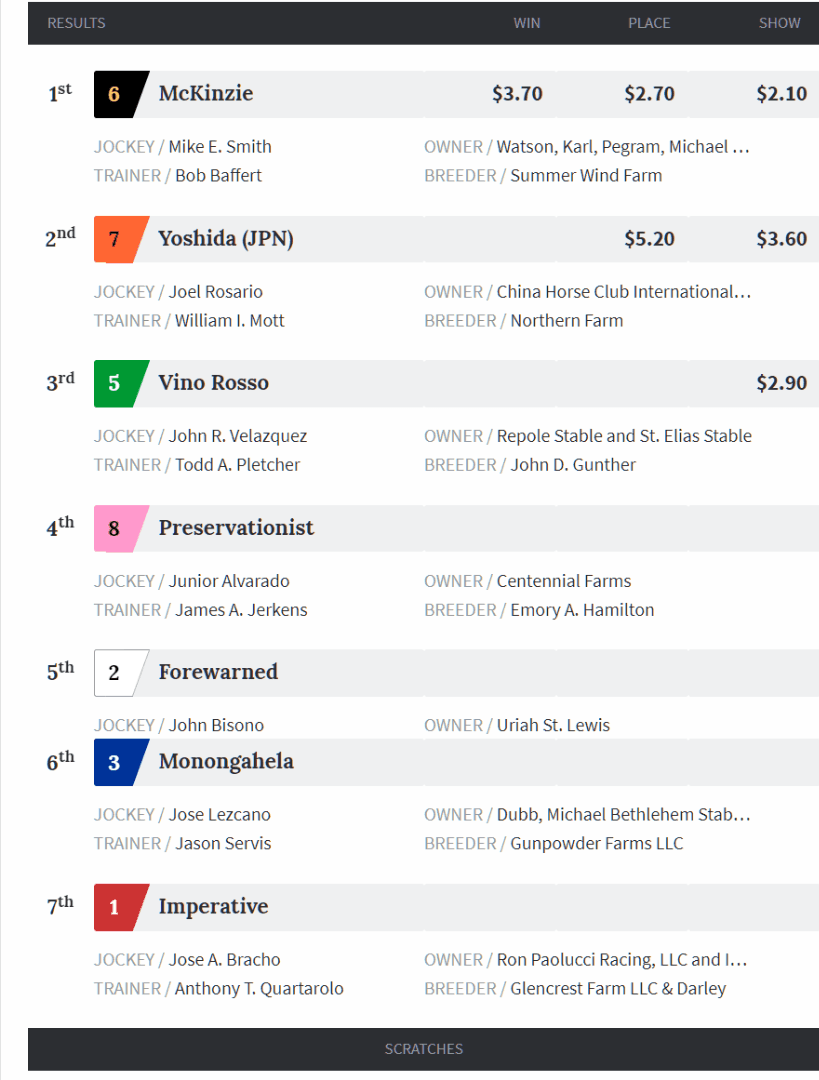Click Yoshida's orange number 7 badge
Screen dimensions: 819x1080
(x=115, y=239)
